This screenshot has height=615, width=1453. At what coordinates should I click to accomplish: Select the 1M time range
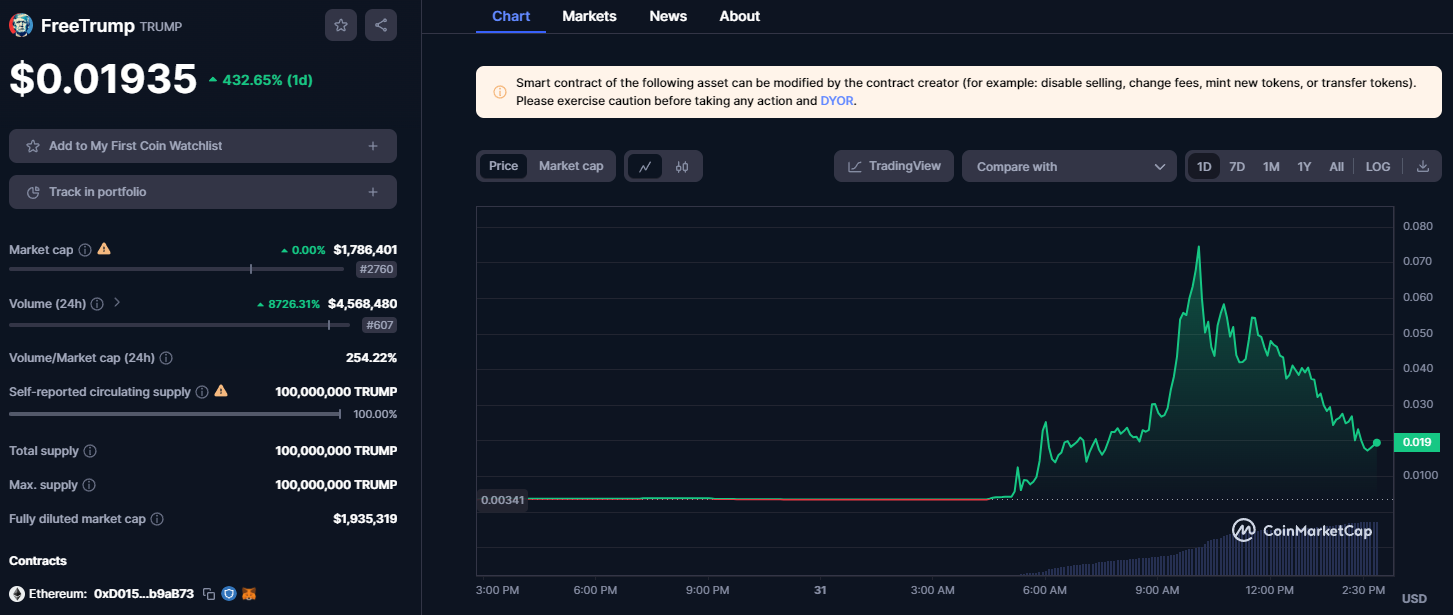[1271, 166]
